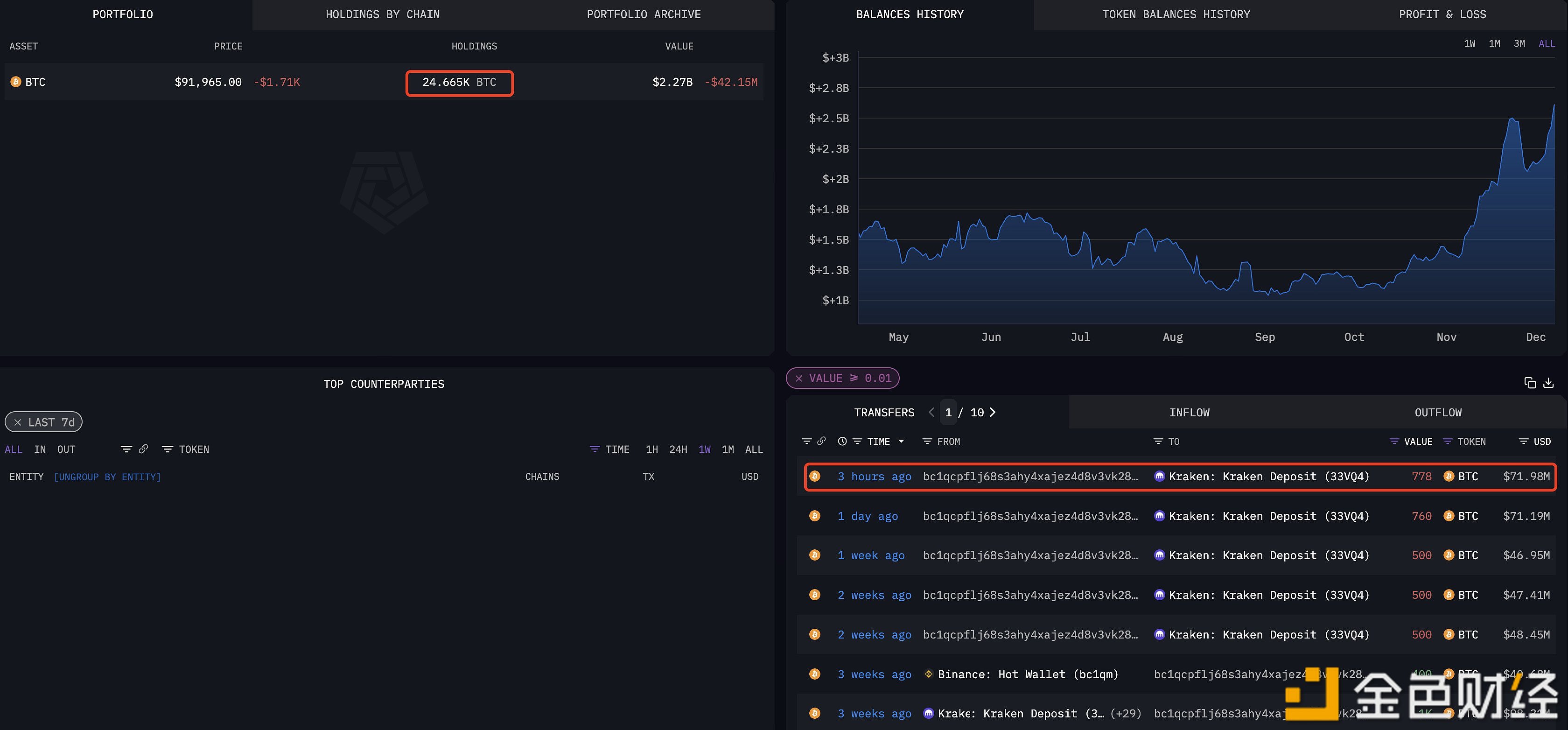The height and width of the screenshot is (730, 1568).
Task: Download transfers with the download icon
Action: point(1548,382)
